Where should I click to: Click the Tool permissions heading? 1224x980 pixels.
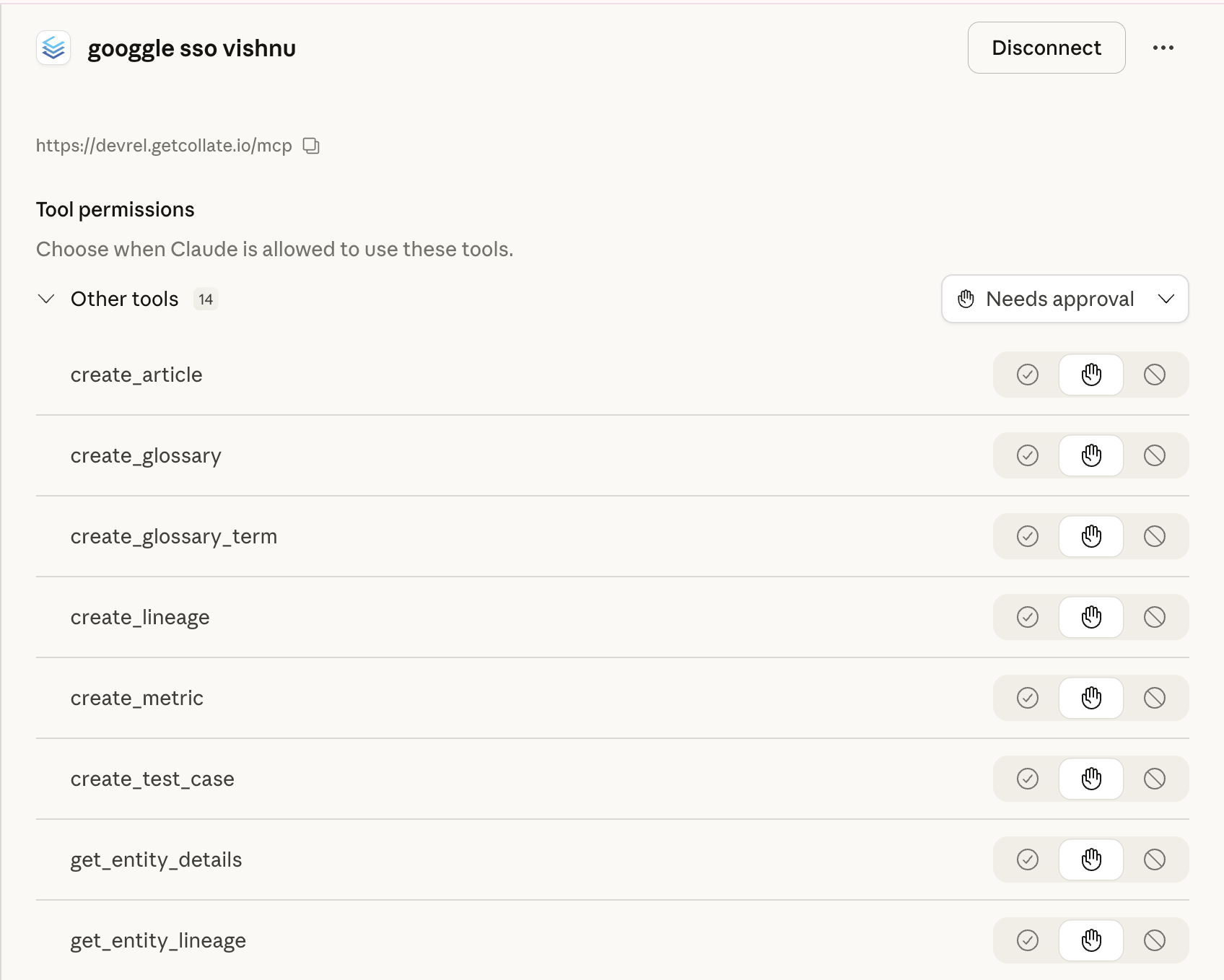click(115, 209)
